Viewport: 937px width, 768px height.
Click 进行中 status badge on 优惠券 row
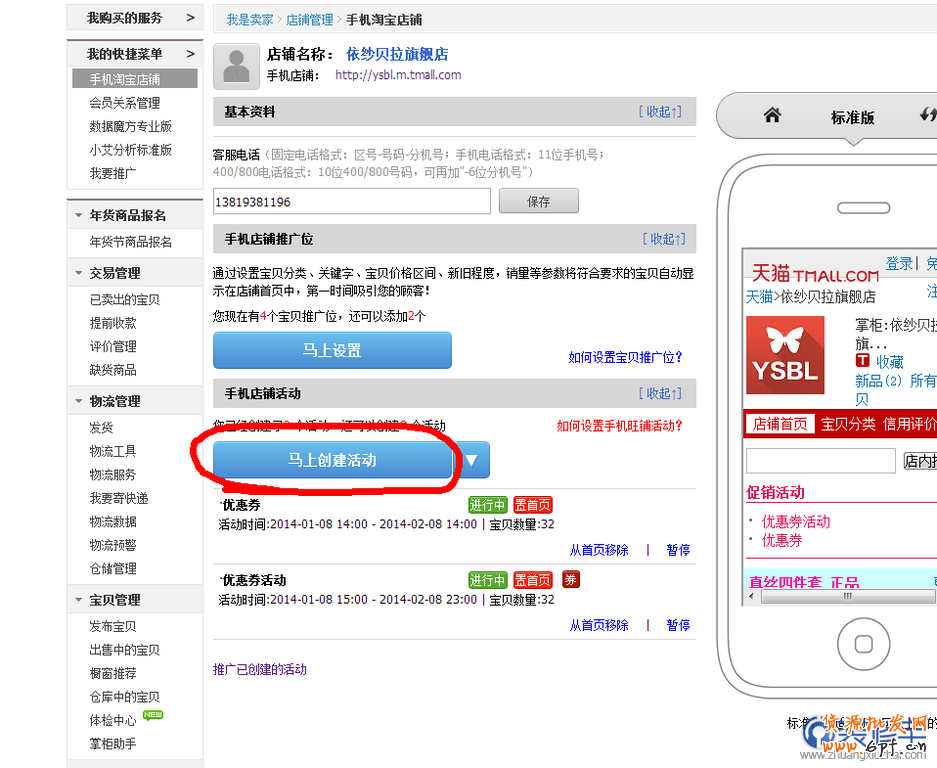488,505
